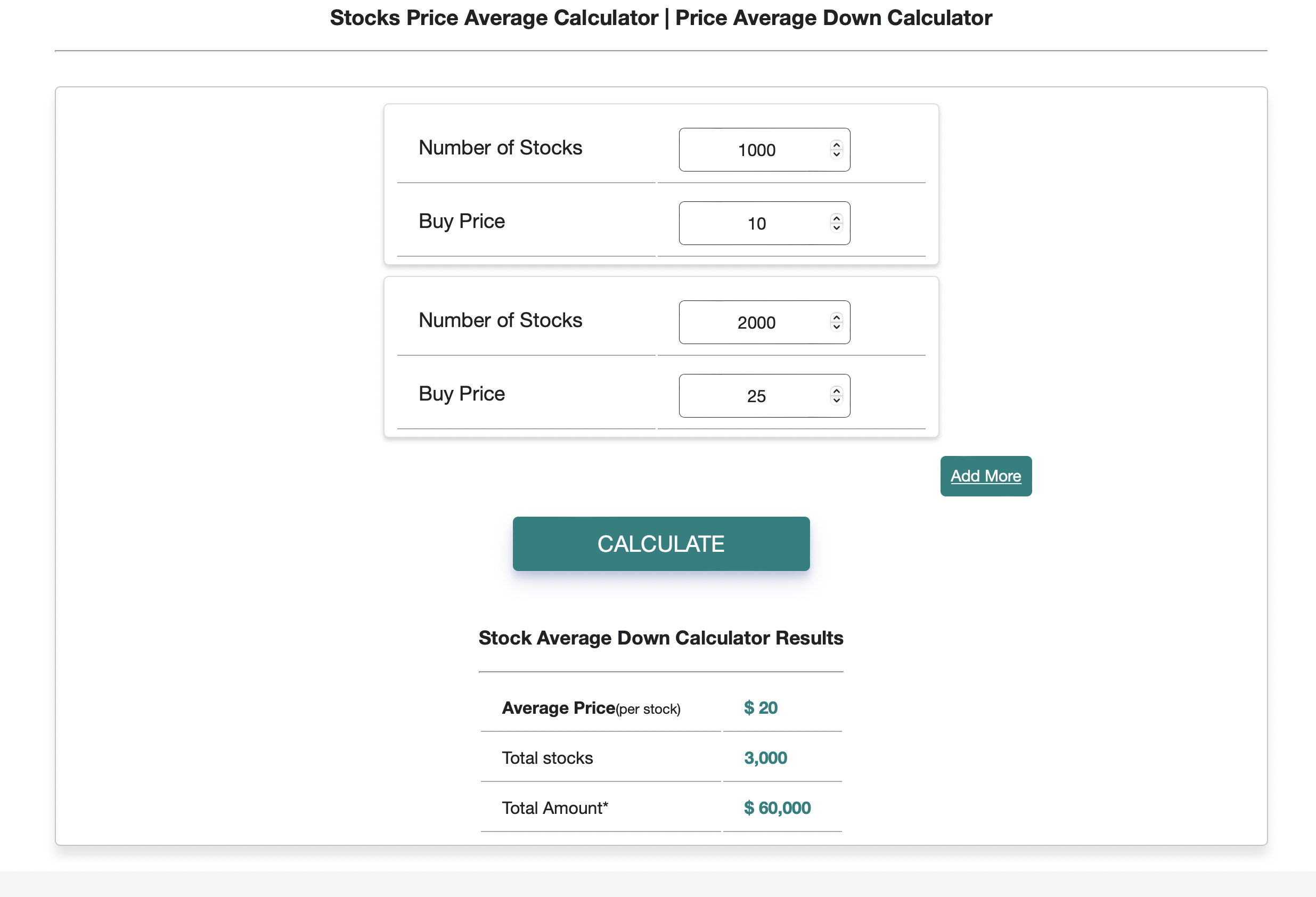Decrement the second Buy Price value
1316x897 pixels.
coord(836,401)
